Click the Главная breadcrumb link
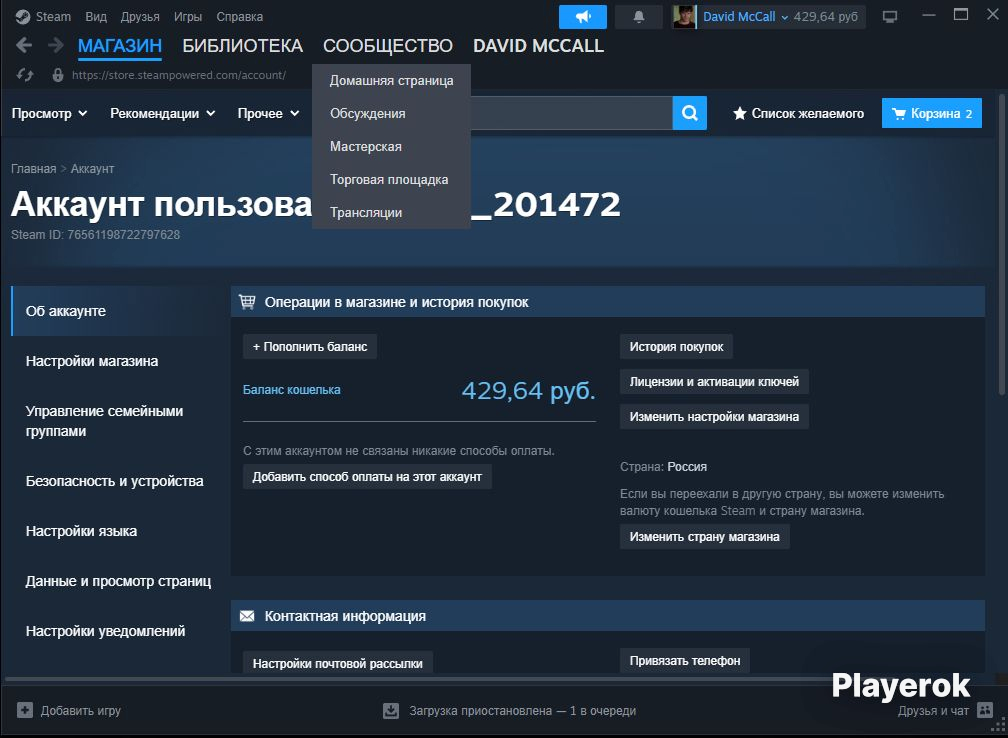The image size is (1008, 738). [x=33, y=168]
